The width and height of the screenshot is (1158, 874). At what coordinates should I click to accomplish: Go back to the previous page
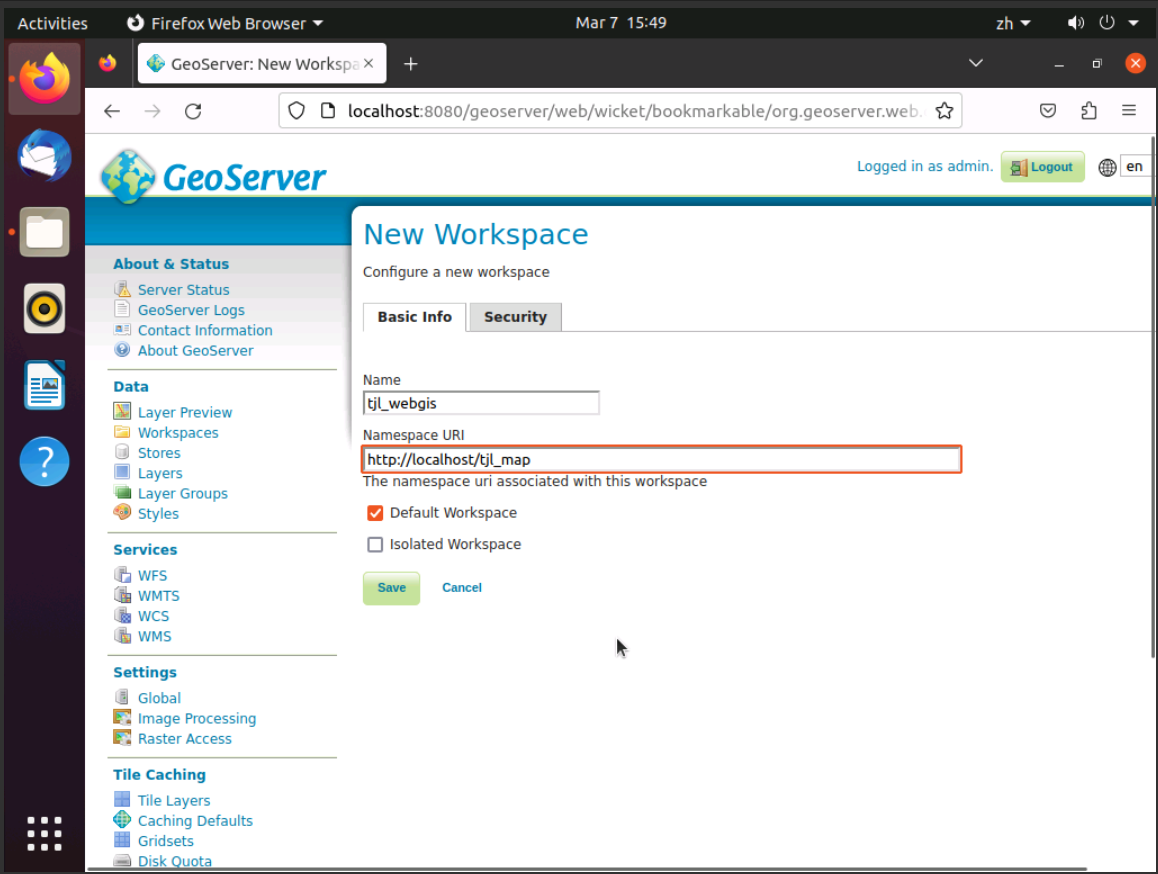112,111
